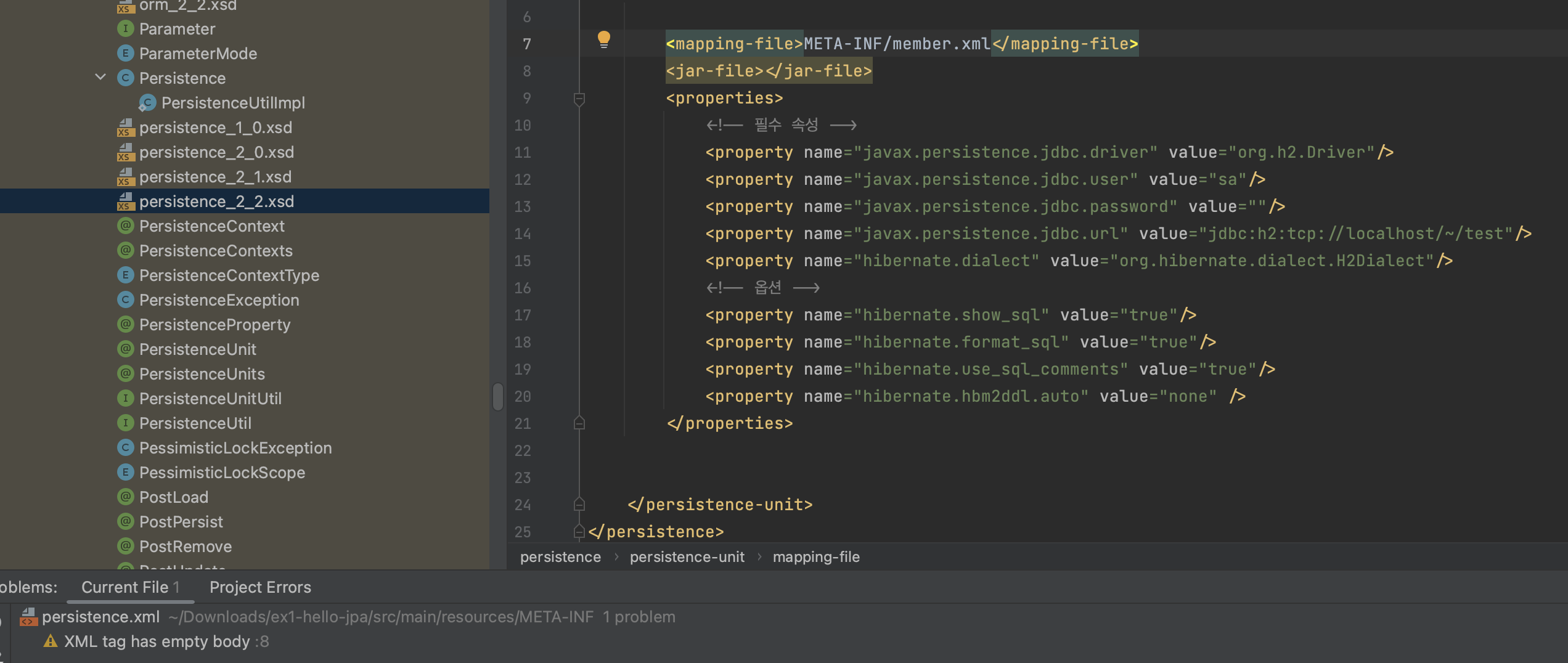
Task: Select the persistence breadcrumb
Action: [560, 557]
